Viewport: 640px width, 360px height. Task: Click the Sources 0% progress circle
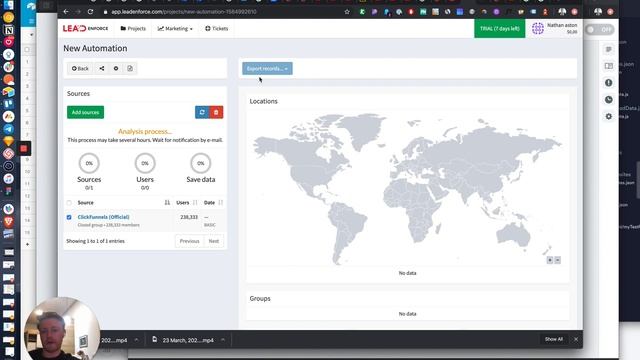click(89, 163)
